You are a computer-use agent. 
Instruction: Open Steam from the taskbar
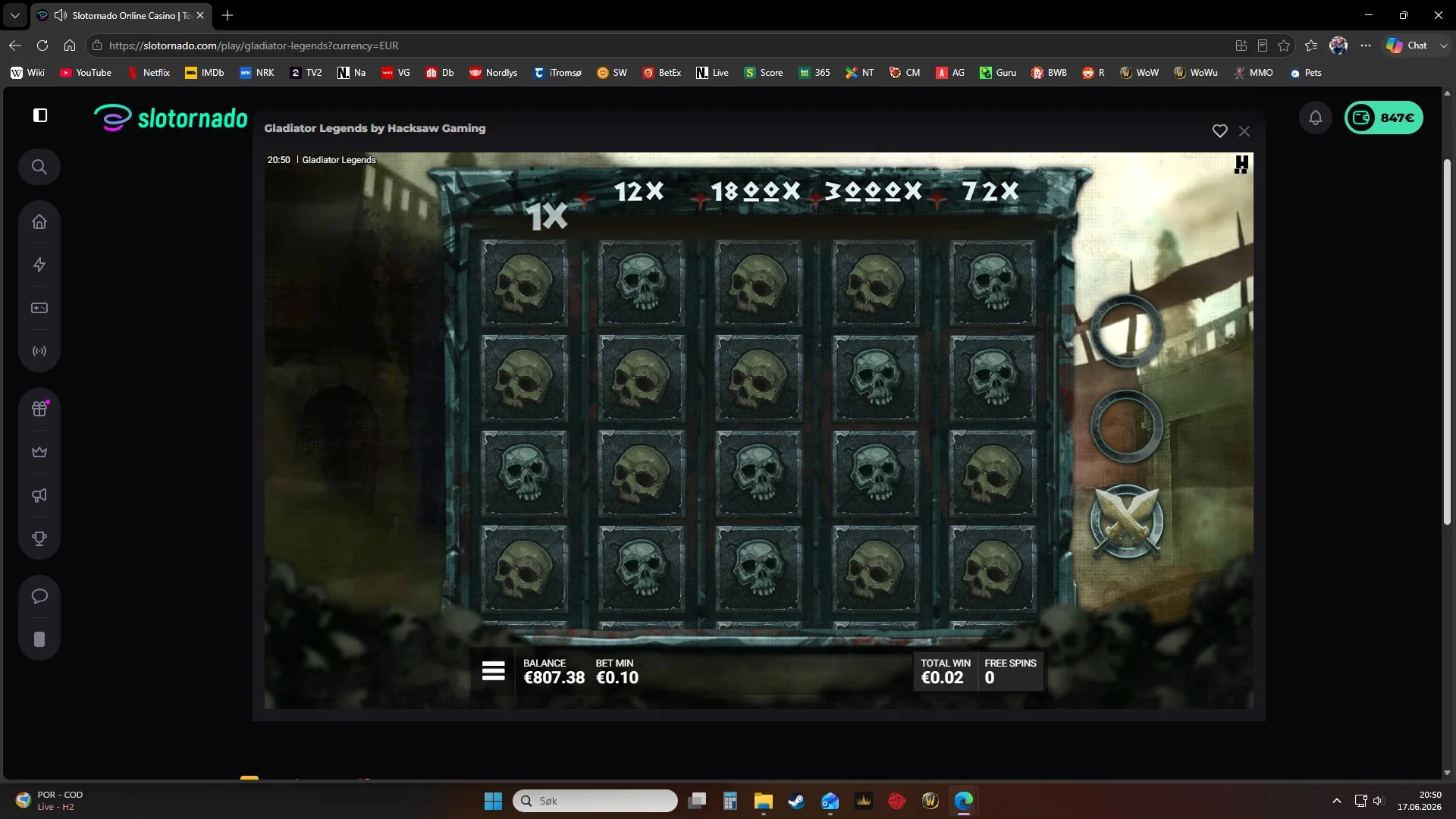[796, 801]
